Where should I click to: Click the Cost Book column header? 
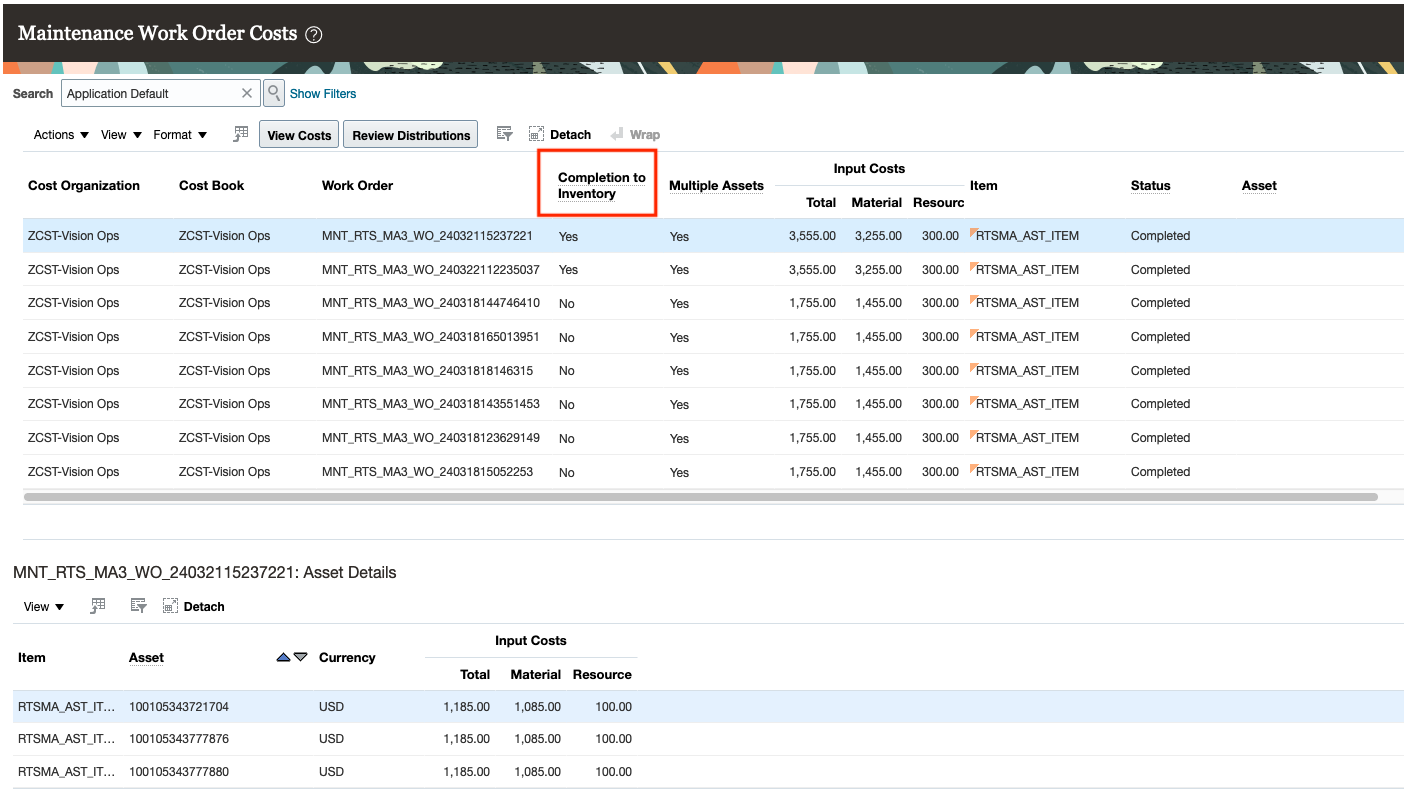coord(212,185)
